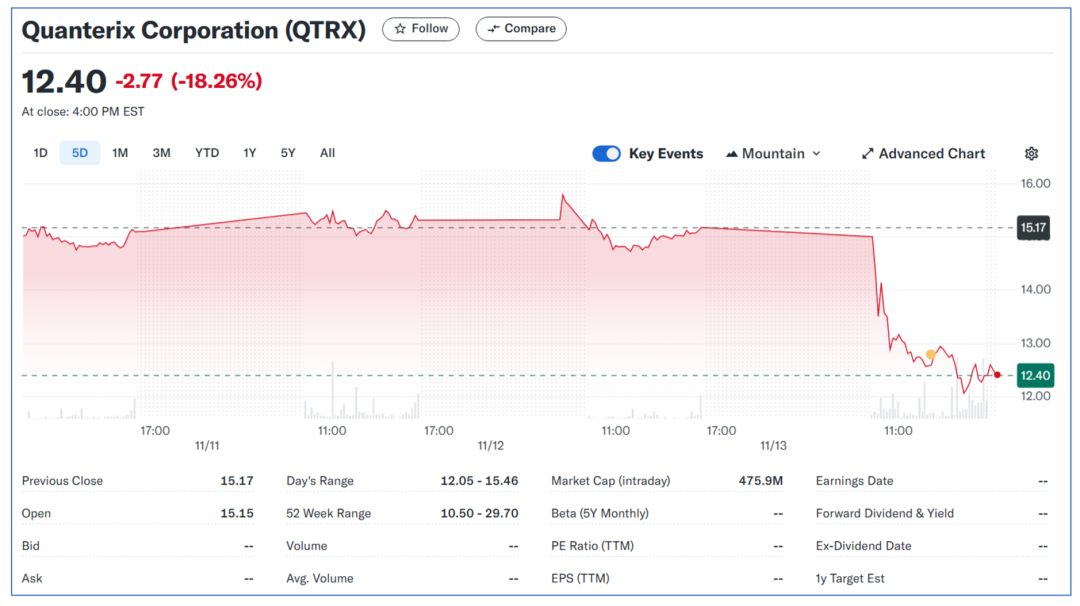Image resolution: width=1080 pixels, height=606 pixels.
Task: Click the 15.17 previous close price label
Action: [1033, 228]
